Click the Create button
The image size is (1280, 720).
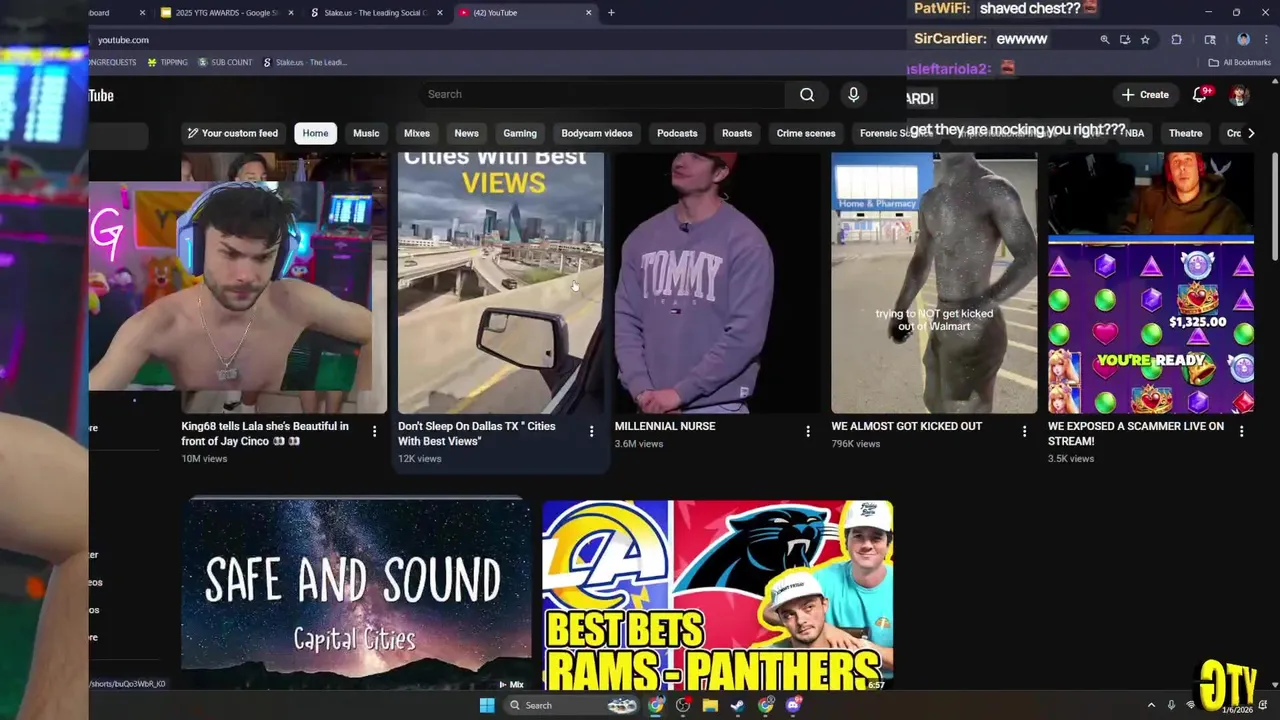pyautogui.click(x=1145, y=95)
